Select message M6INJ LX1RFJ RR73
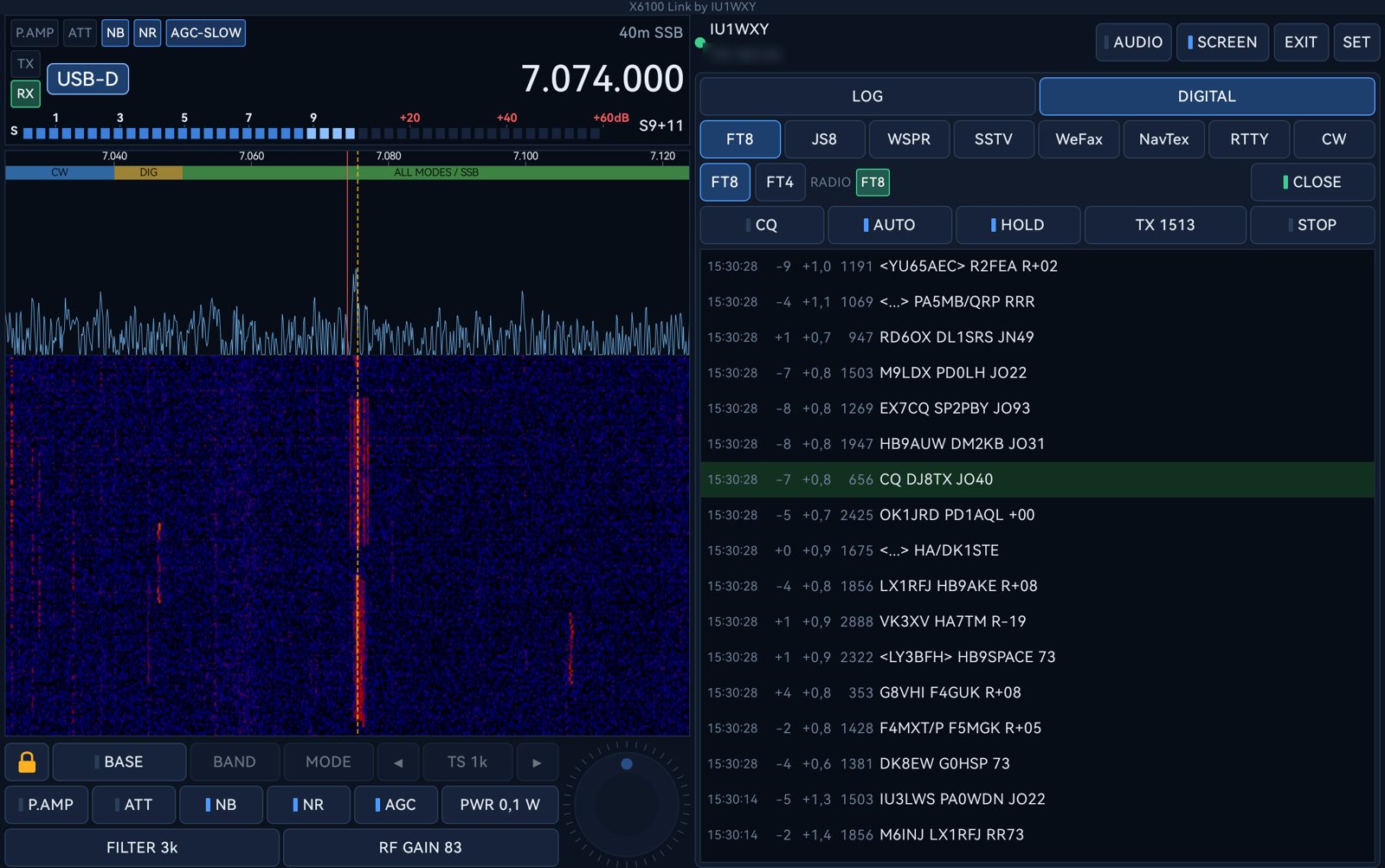The width and height of the screenshot is (1385, 868). [1037, 834]
